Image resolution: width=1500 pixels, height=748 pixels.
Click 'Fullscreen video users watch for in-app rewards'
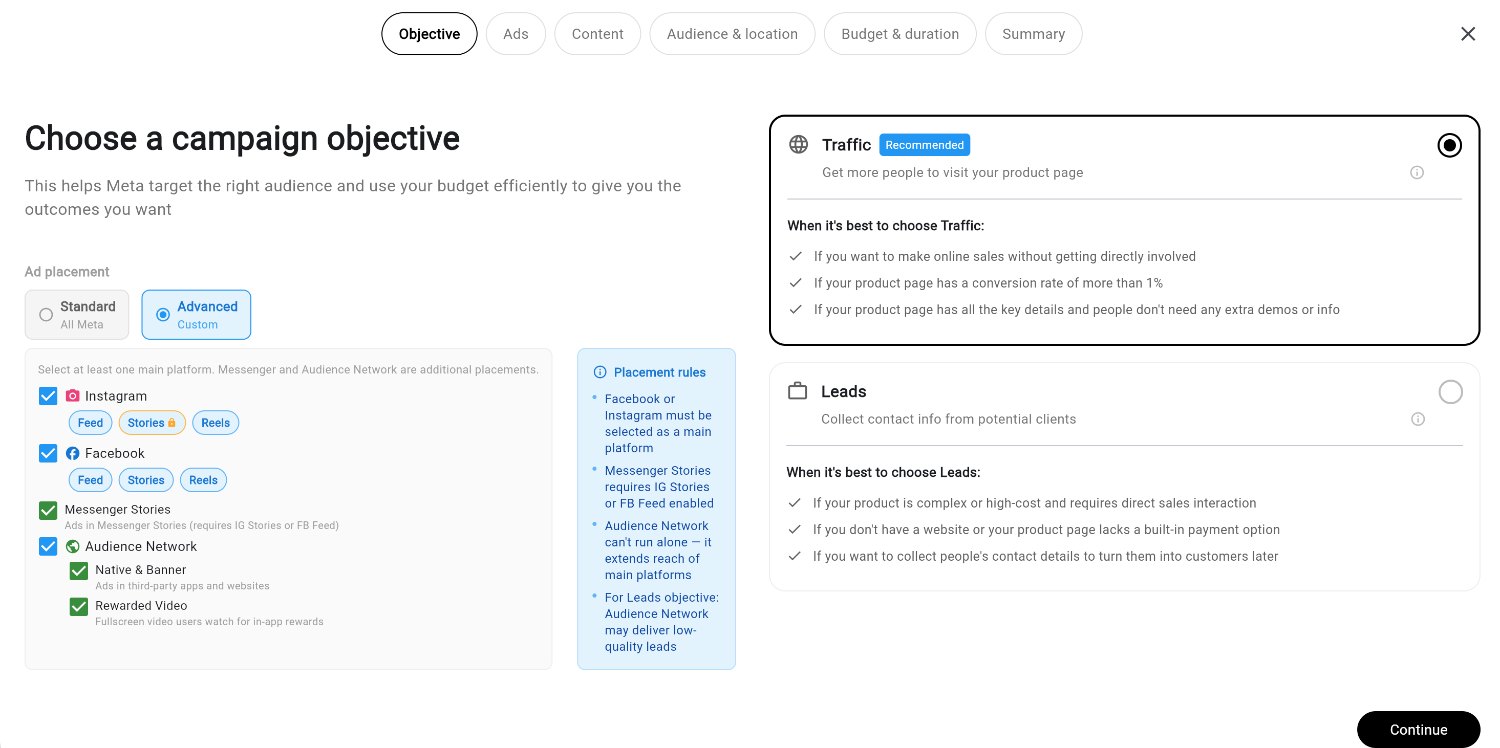[209, 622]
